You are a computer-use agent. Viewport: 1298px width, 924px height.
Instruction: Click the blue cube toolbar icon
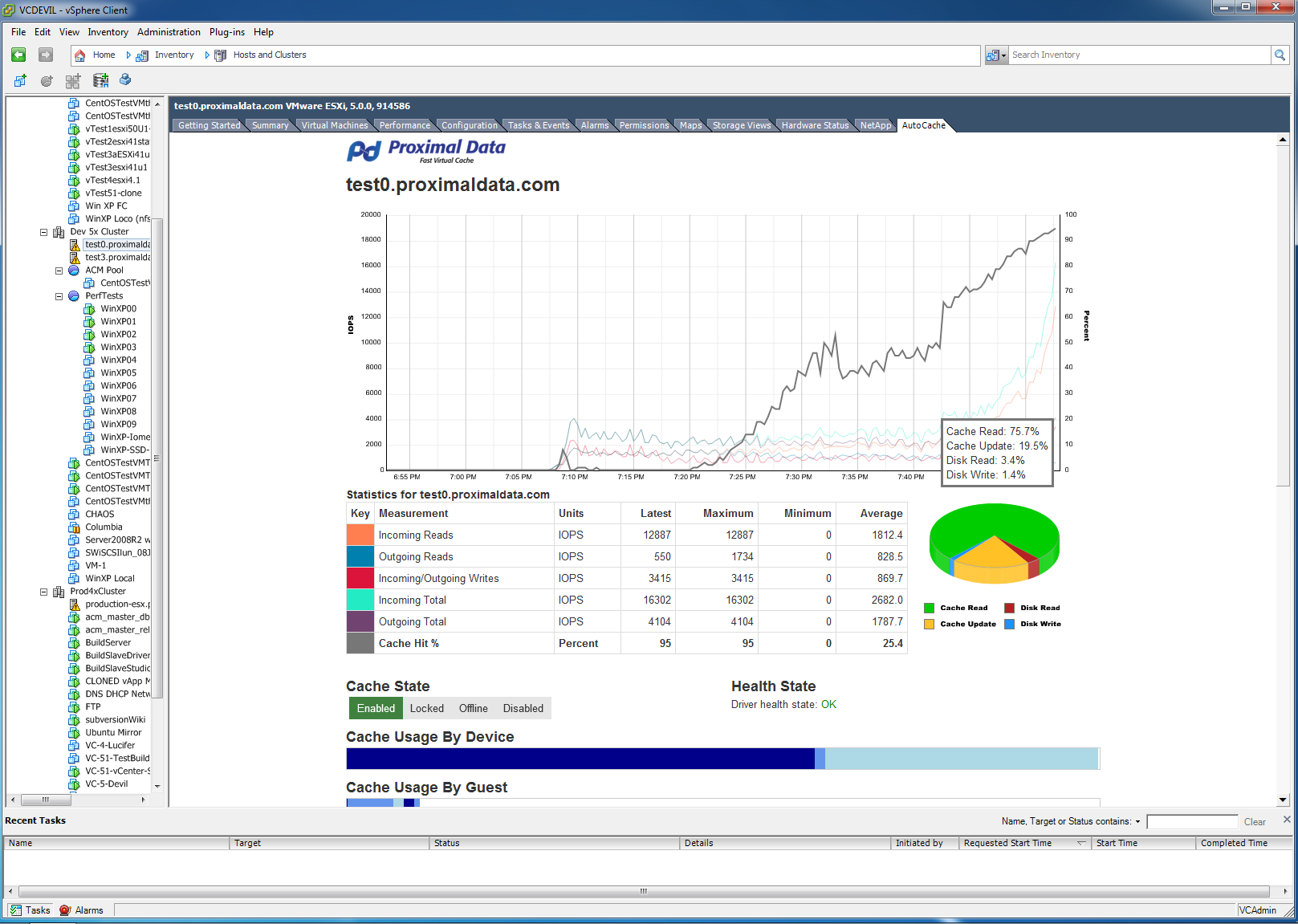(125, 79)
